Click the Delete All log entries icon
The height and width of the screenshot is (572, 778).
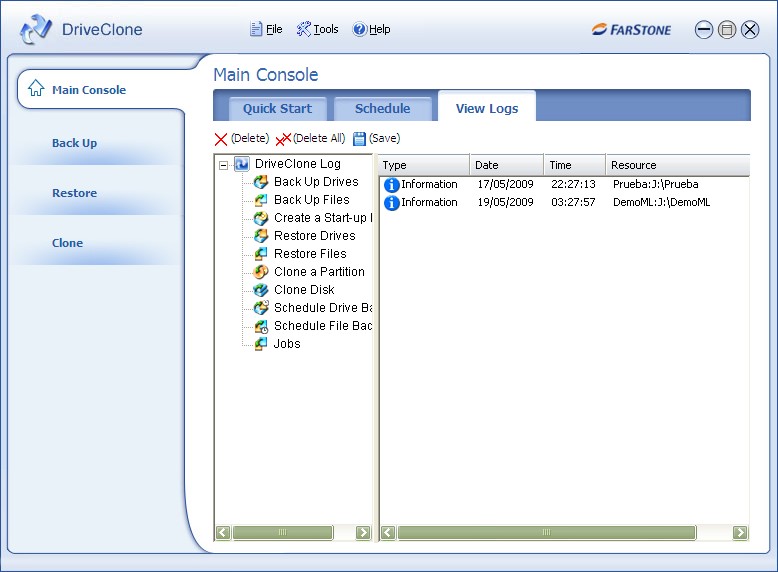click(283, 139)
